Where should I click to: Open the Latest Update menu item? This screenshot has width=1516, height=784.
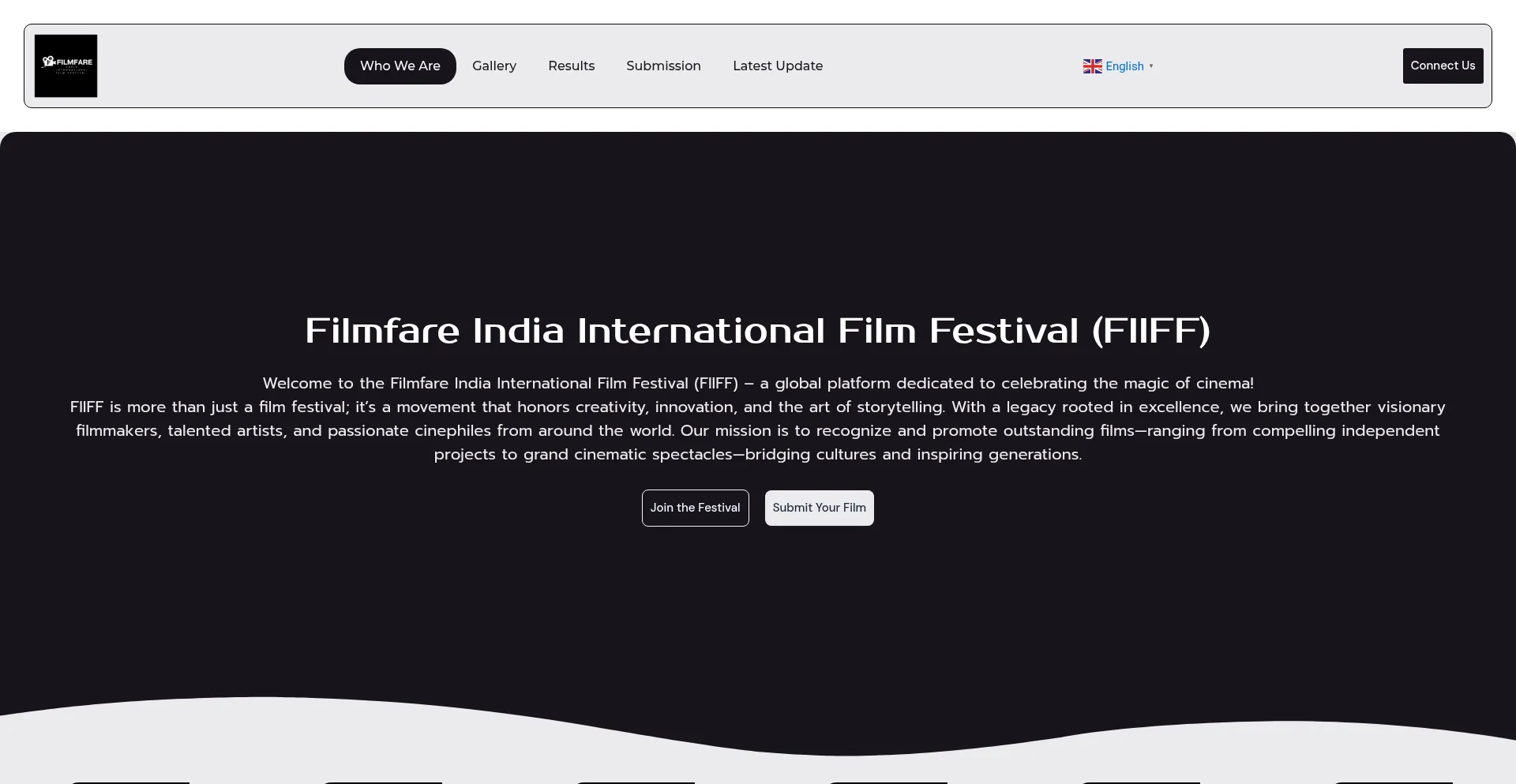click(778, 66)
